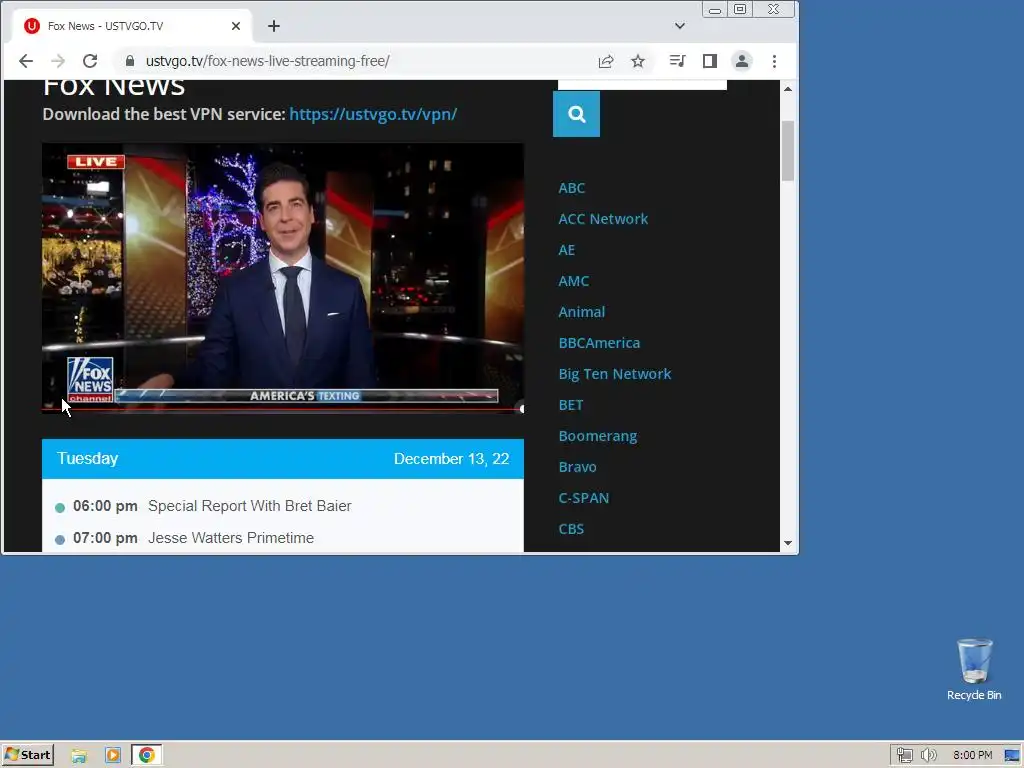1024x768 pixels.
Task: Open the ABC channel link
Action: pyautogui.click(x=571, y=188)
